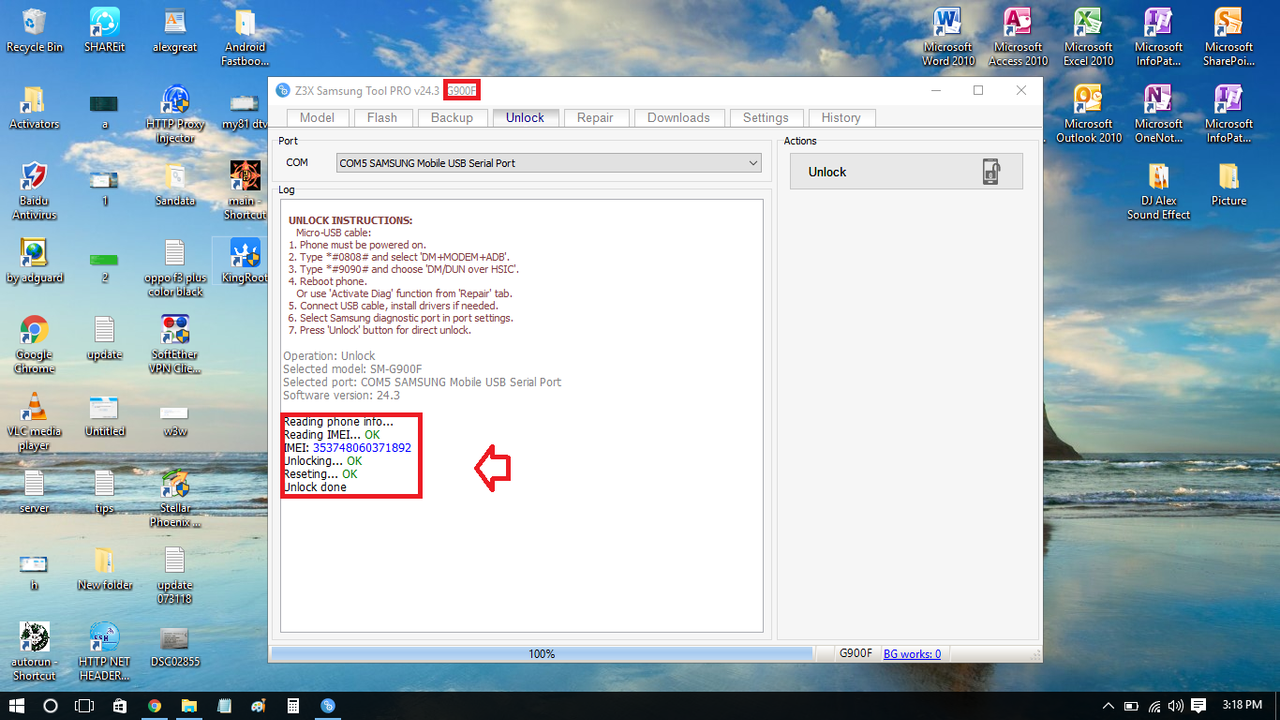
Task: Launch KingRoot from the desktop
Action: [x=245, y=261]
